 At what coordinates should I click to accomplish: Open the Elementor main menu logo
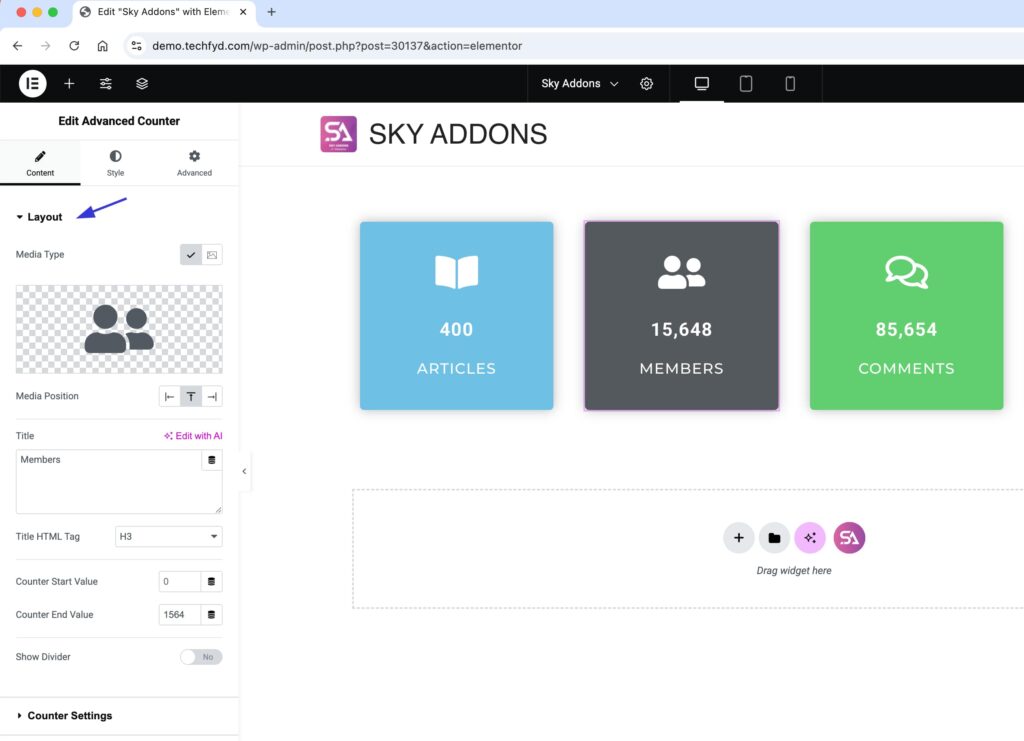32,84
